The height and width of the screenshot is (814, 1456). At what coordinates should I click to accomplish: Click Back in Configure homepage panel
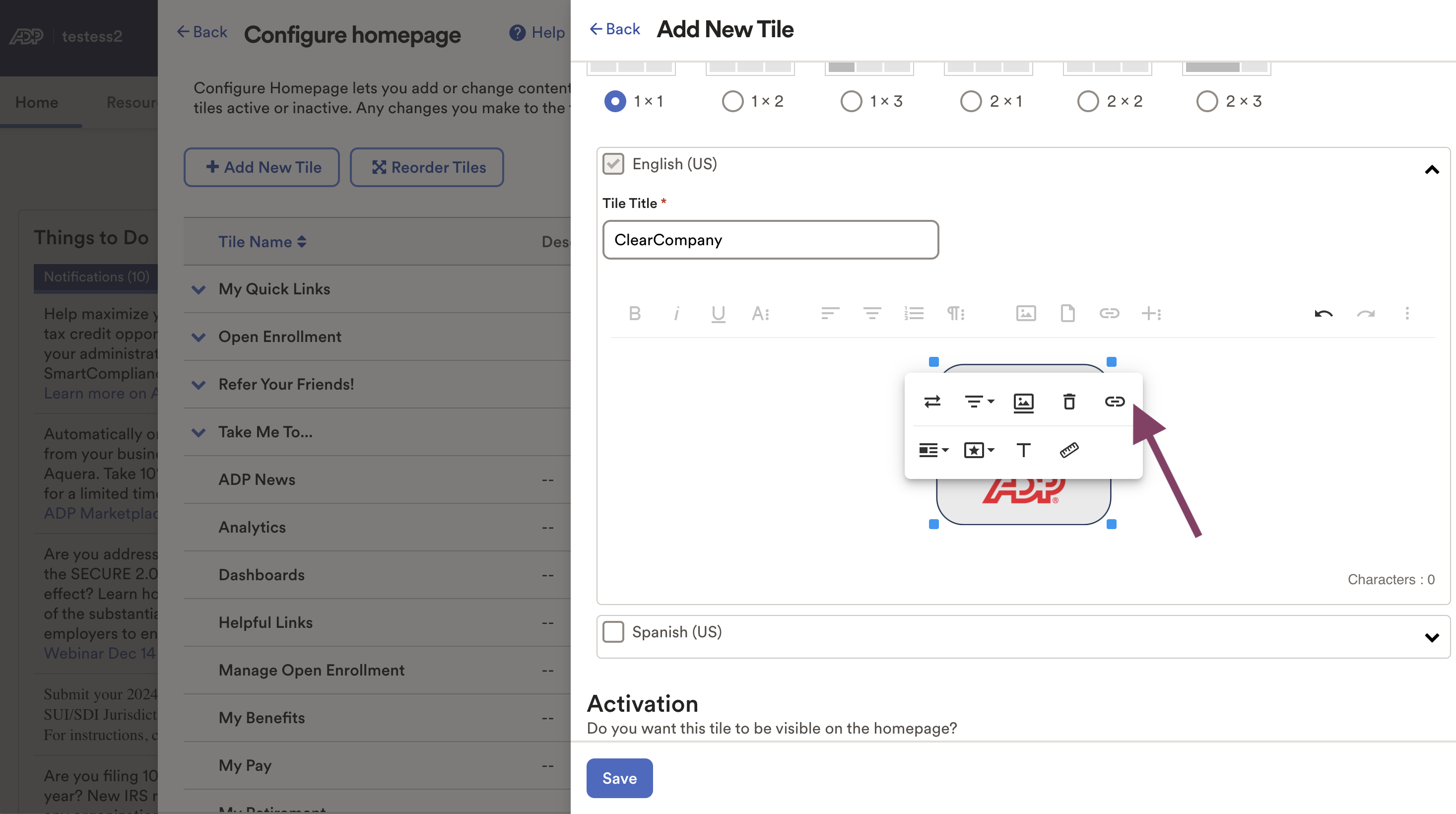(x=202, y=32)
